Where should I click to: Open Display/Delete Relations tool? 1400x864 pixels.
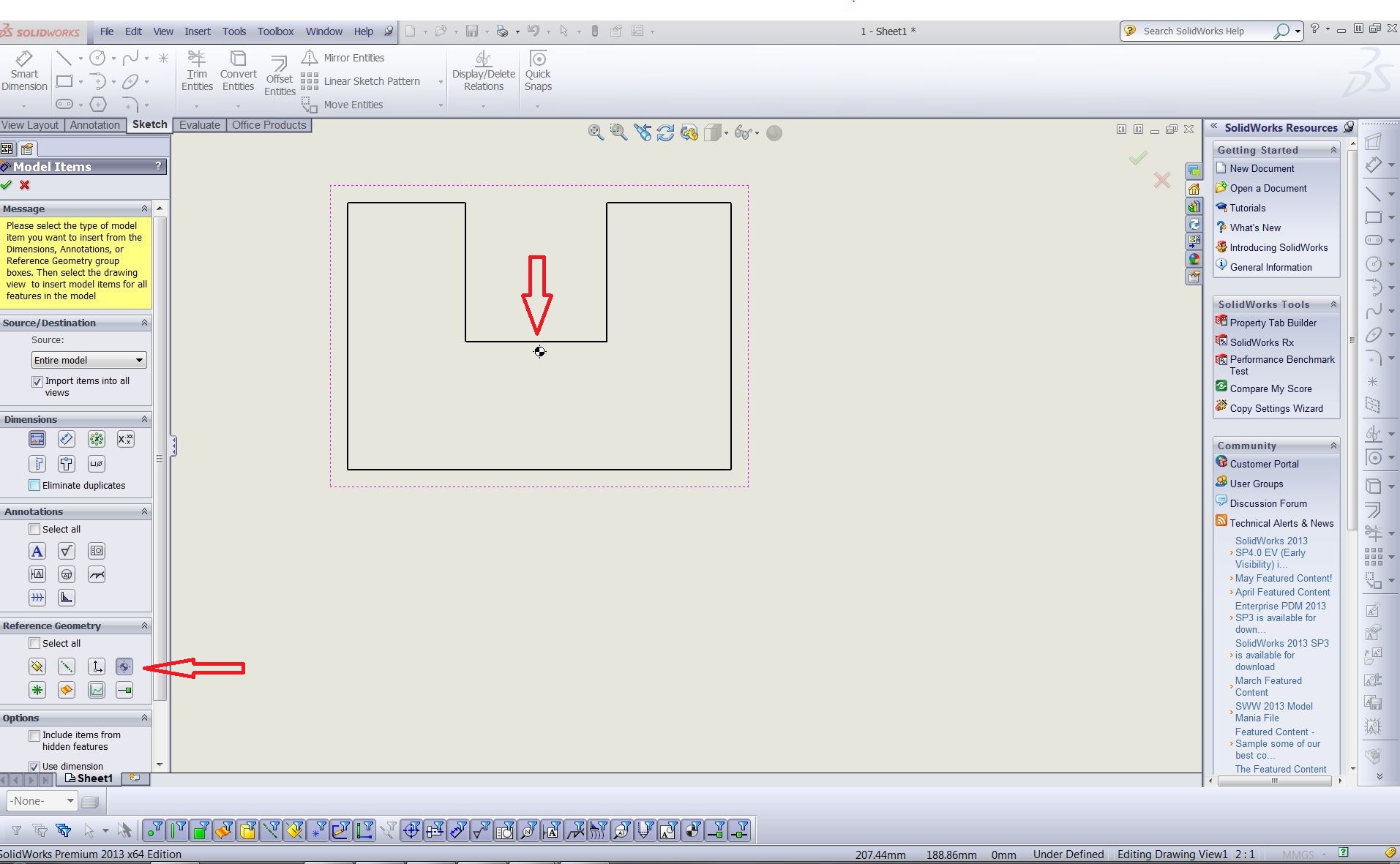tap(483, 71)
